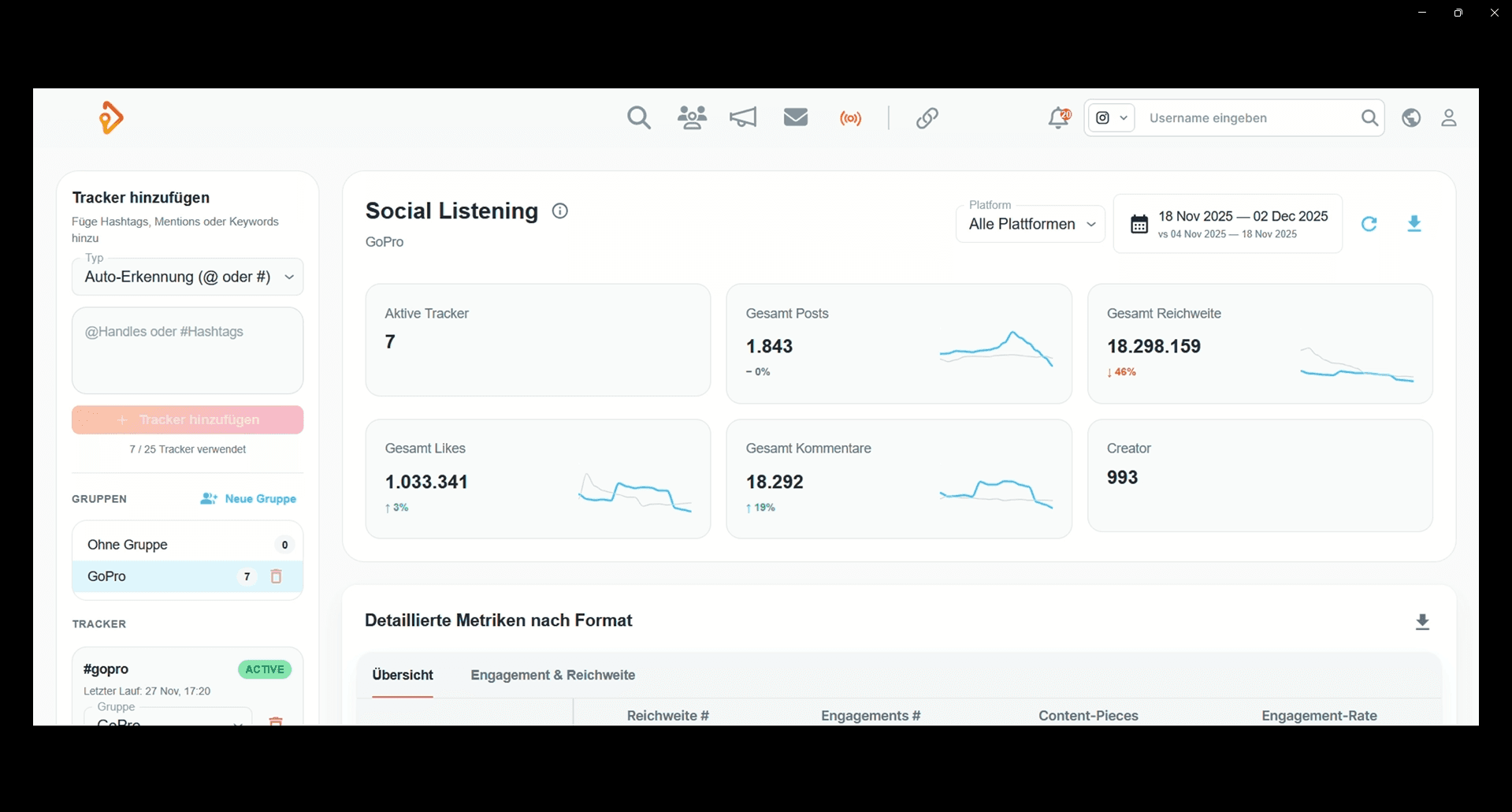Open the notifications bell with badge
The height and width of the screenshot is (812, 1512).
(x=1059, y=118)
